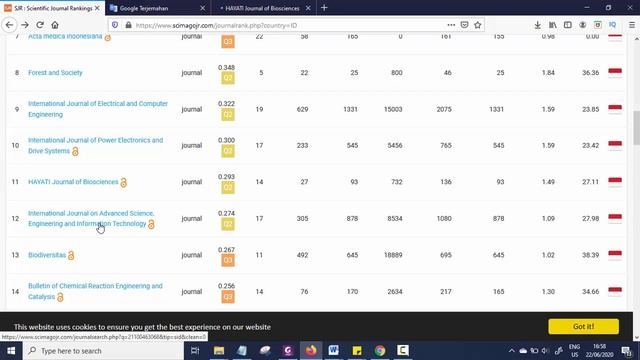Open Google Chrome from the taskbar
The width and height of the screenshot is (640, 360).
(x=380, y=351)
